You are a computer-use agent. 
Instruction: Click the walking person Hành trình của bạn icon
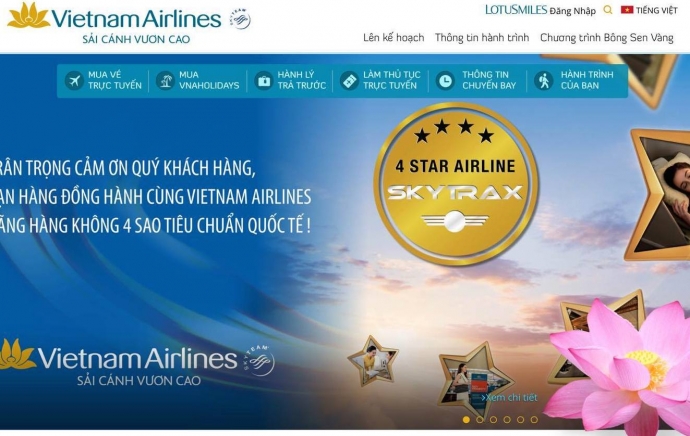tap(544, 81)
